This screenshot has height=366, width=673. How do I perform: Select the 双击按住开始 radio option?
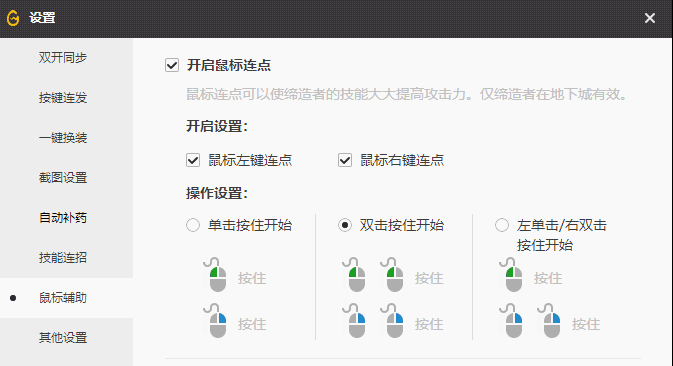[345, 225]
